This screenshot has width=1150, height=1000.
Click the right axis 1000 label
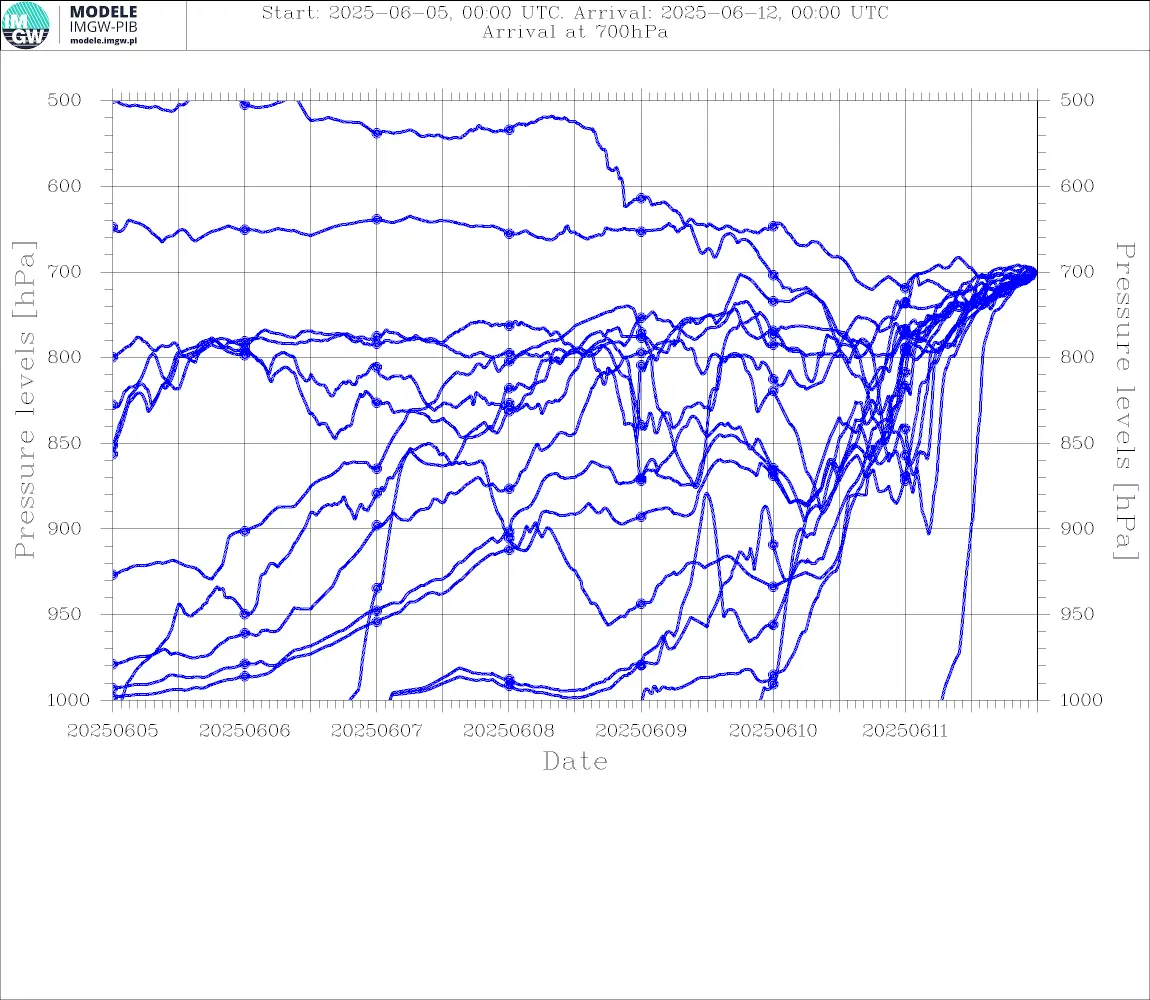click(x=1082, y=700)
